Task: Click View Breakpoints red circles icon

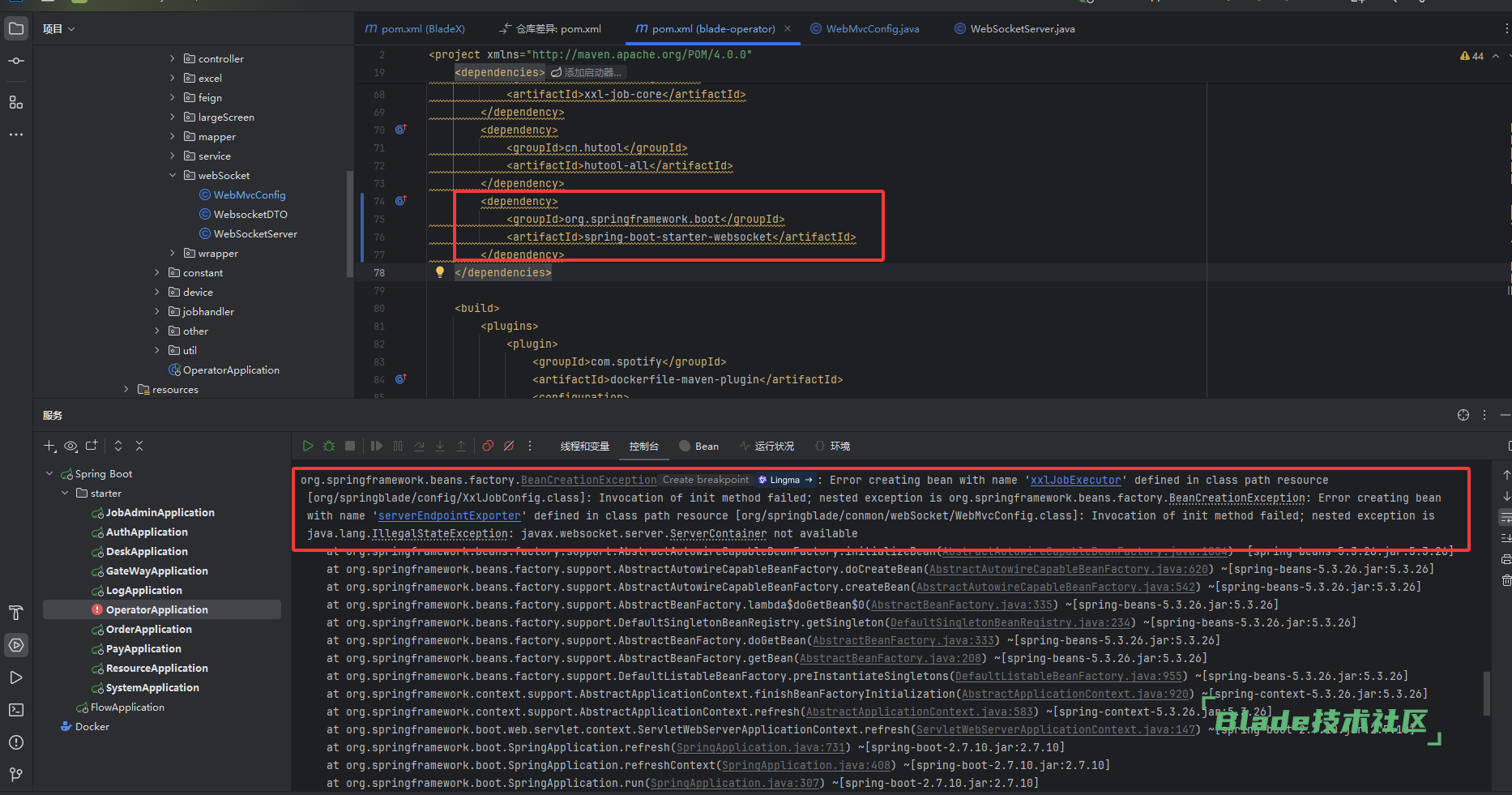Action: 488,446
